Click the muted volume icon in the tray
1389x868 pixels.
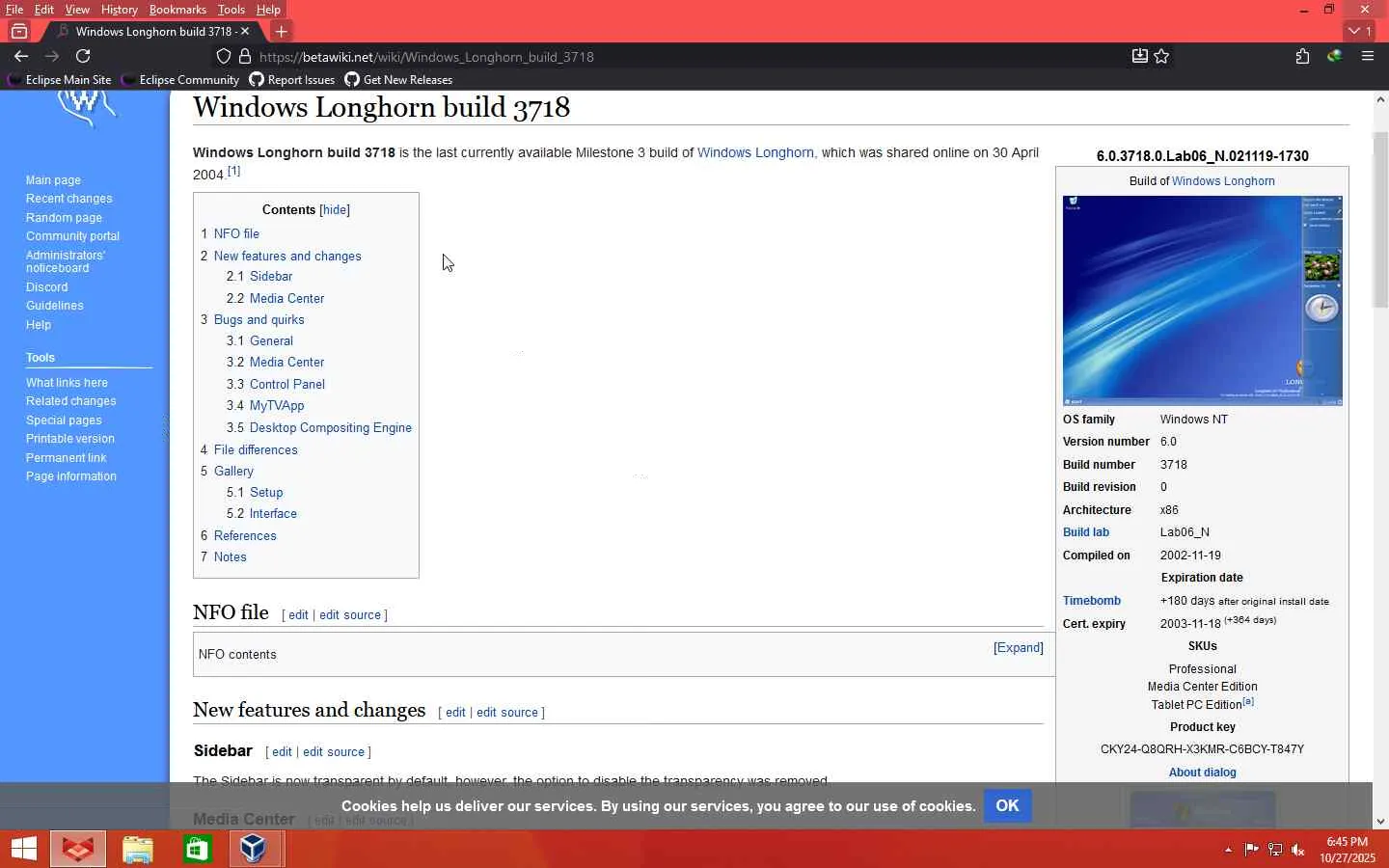(1298, 850)
